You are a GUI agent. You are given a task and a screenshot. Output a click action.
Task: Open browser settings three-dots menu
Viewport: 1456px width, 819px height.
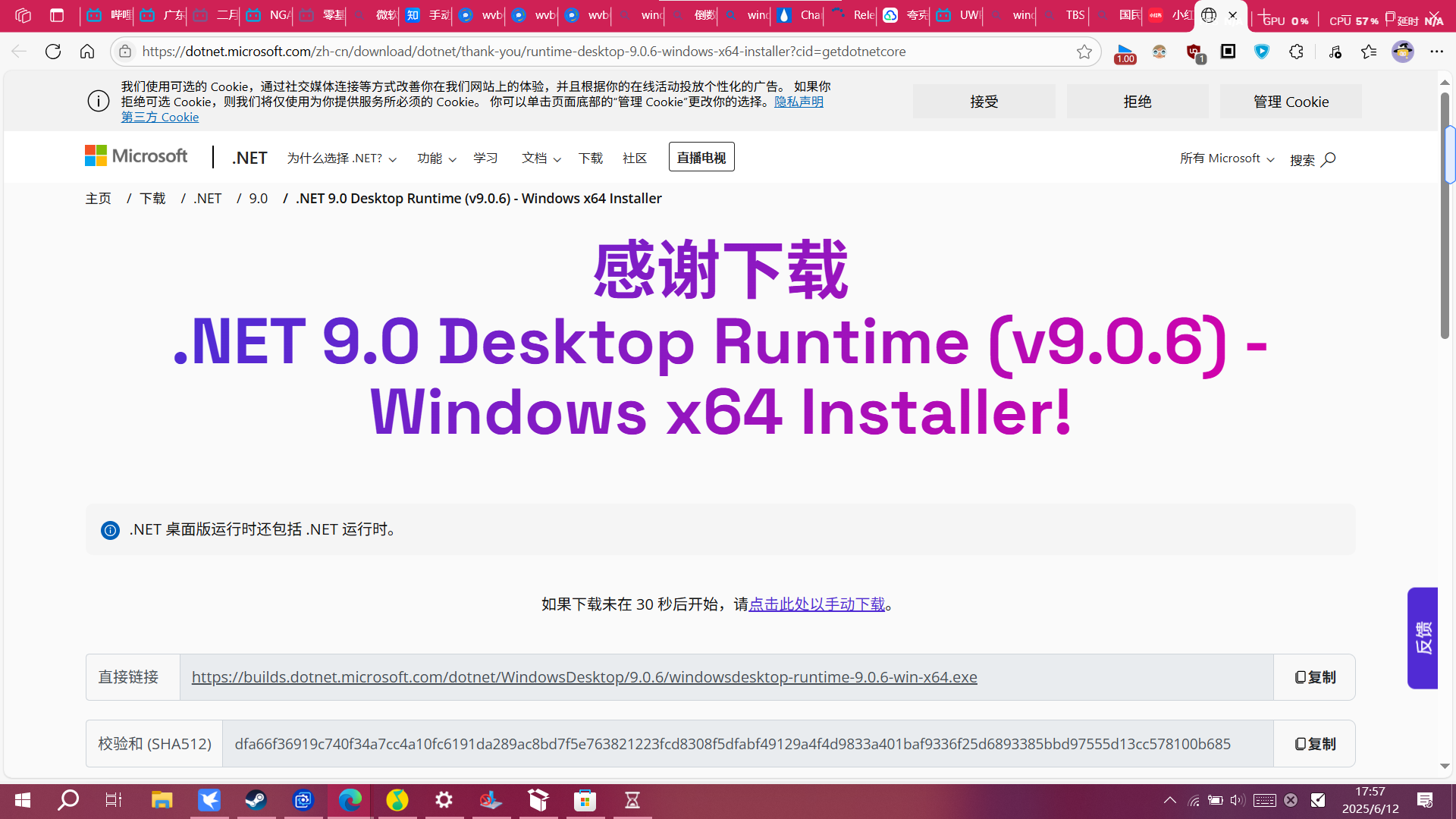(x=1437, y=52)
